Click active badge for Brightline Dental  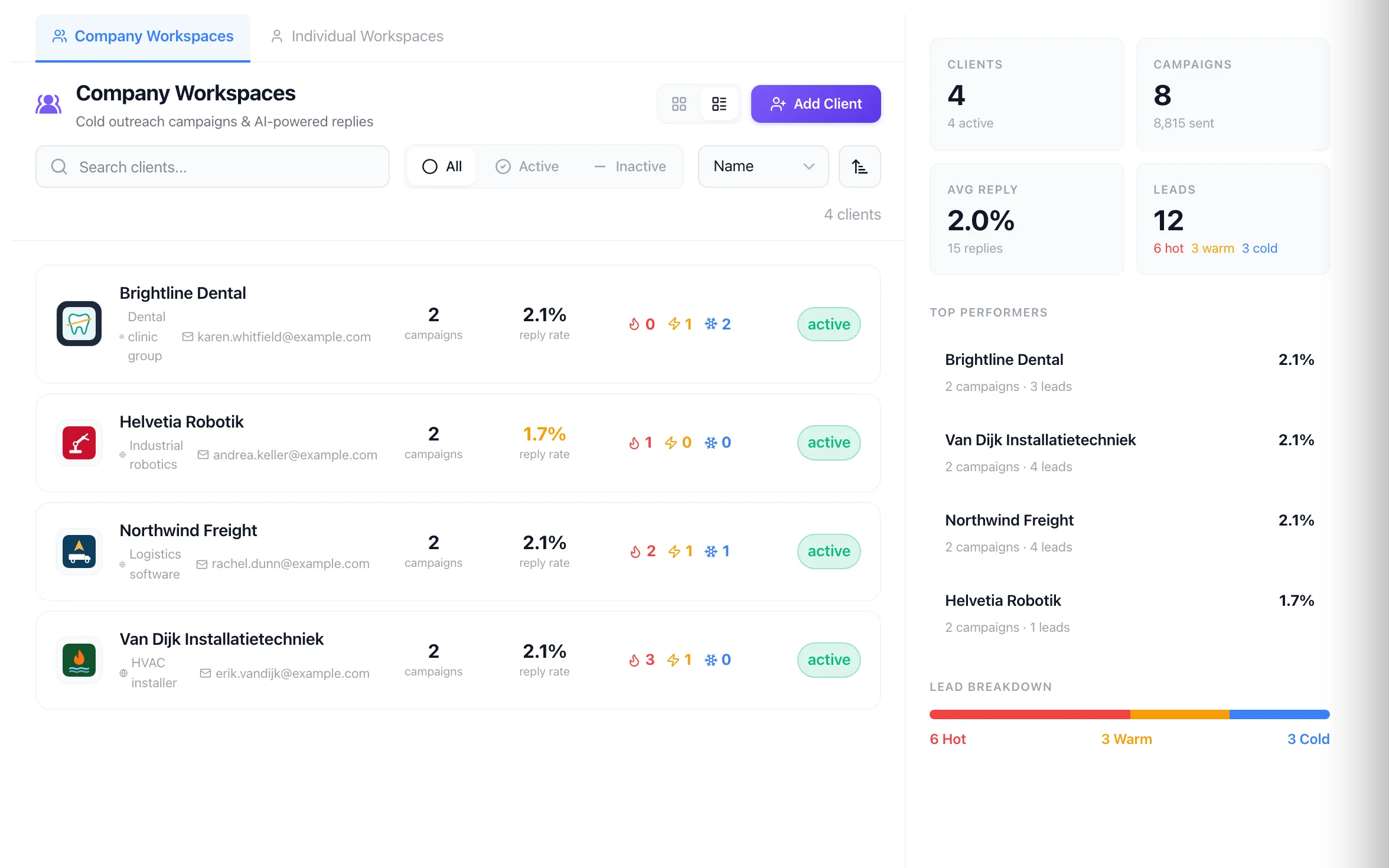pos(829,324)
